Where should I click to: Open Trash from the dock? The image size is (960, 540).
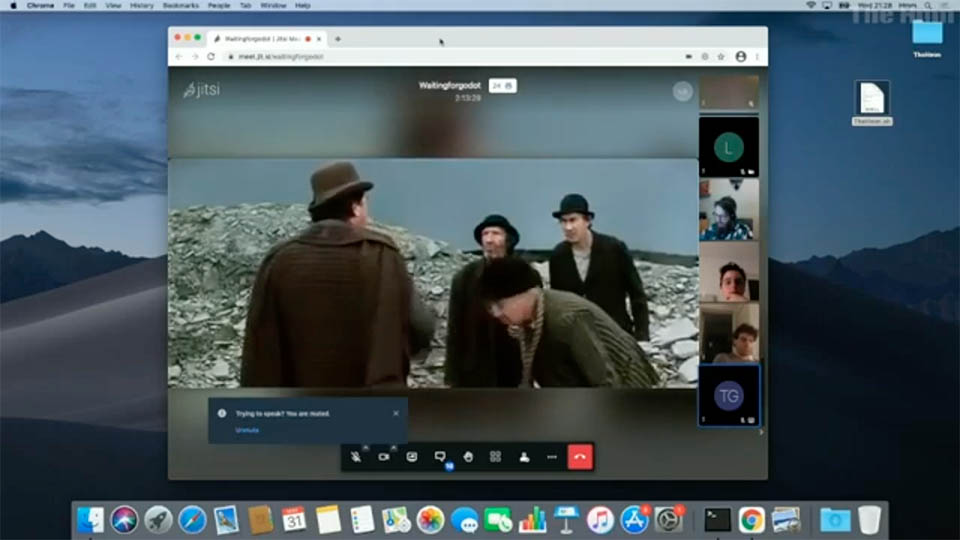pos(869,520)
